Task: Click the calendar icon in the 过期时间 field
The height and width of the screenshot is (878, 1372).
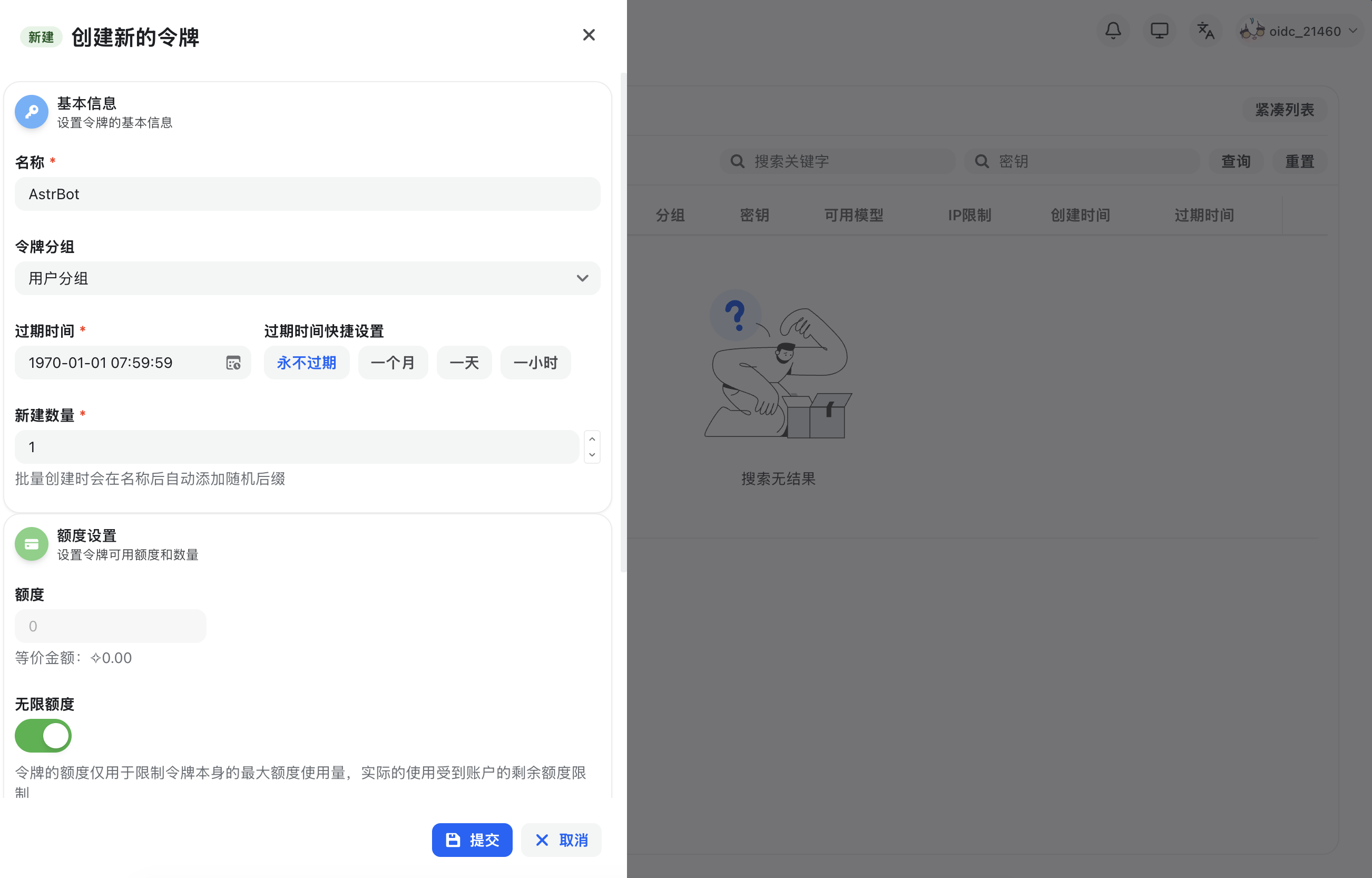Action: 233,363
